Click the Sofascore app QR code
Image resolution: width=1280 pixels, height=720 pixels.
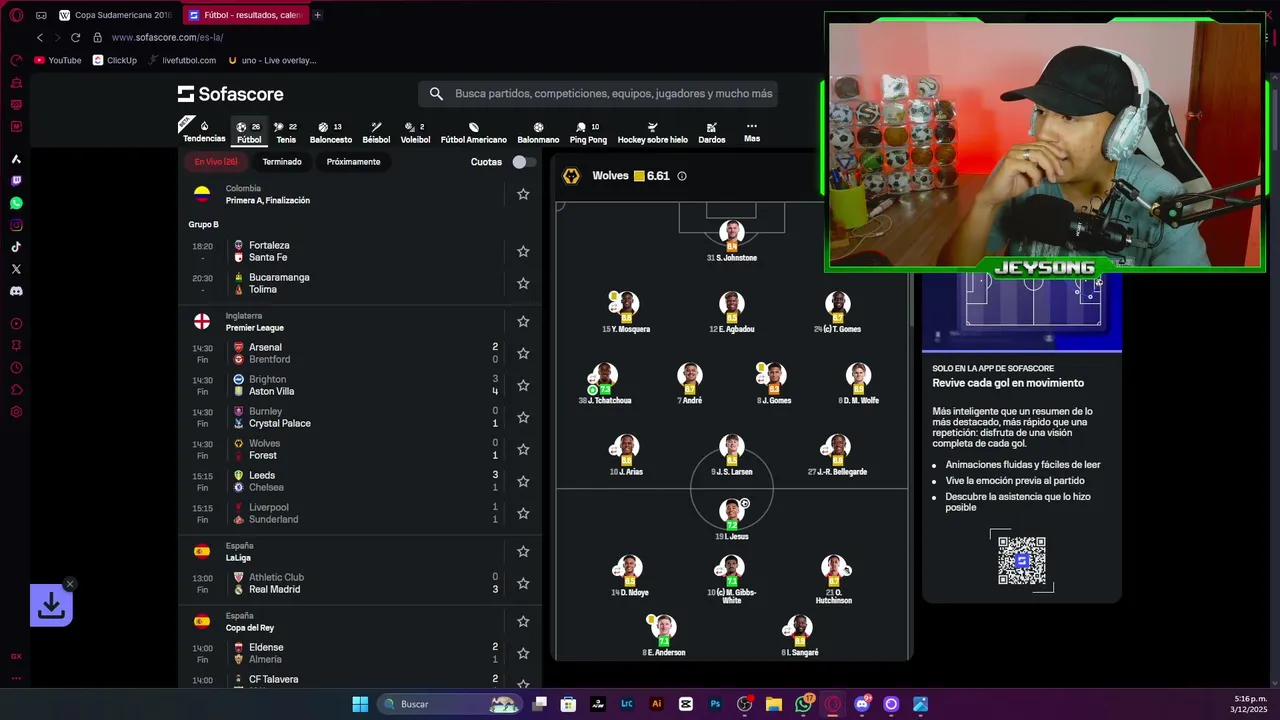pos(1022,561)
